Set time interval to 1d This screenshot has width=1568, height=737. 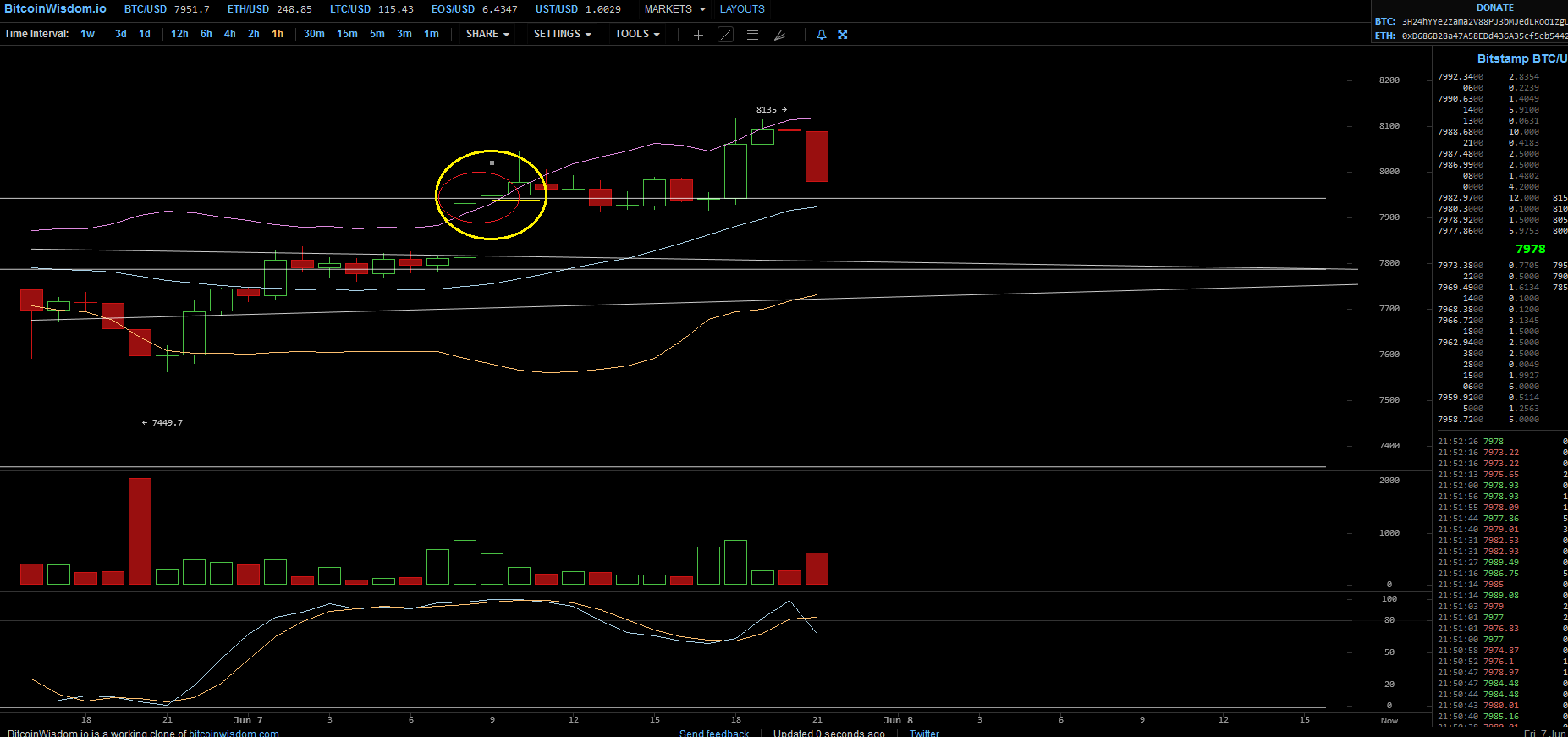click(x=145, y=34)
